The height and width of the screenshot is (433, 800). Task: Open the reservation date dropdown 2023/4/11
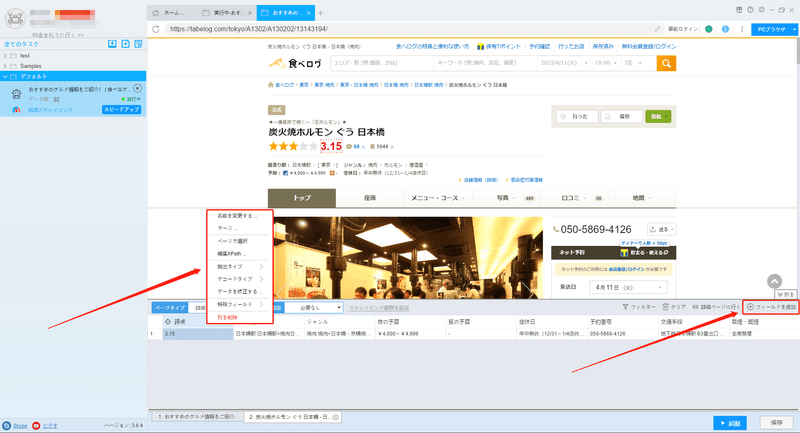tap(564, 63)
